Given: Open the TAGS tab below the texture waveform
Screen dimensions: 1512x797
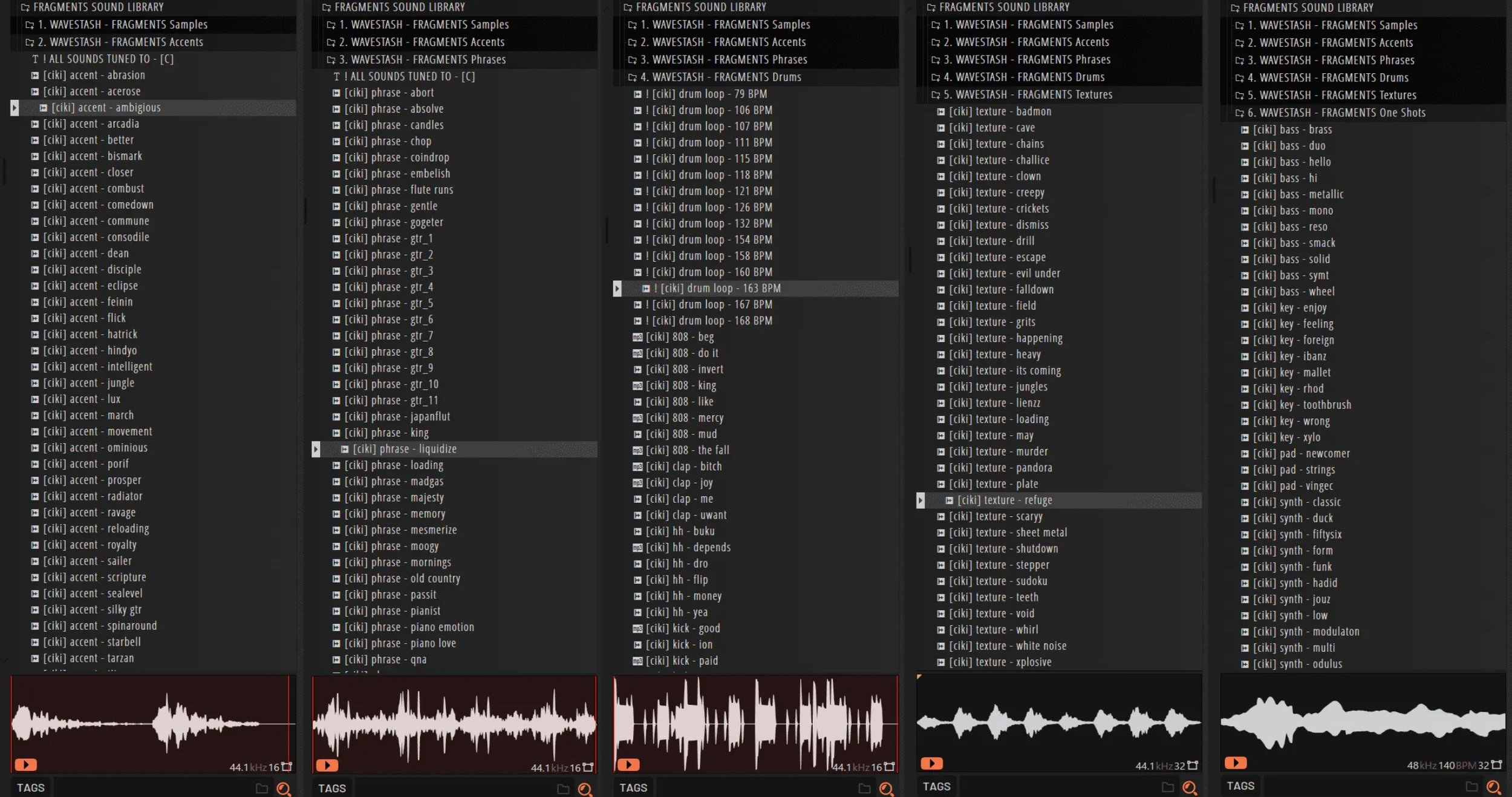Looking at the screenshot, I should coord(936,786).
